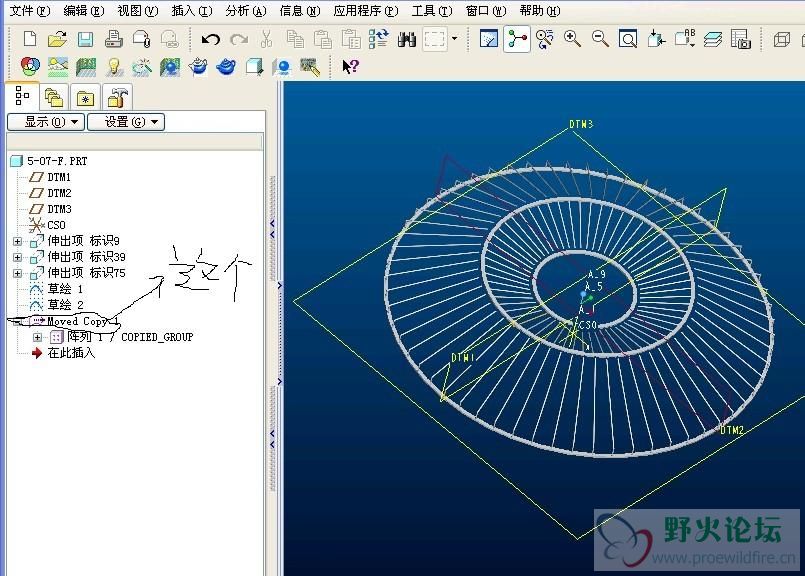Open the 插入(I) menu

(191, 11)
